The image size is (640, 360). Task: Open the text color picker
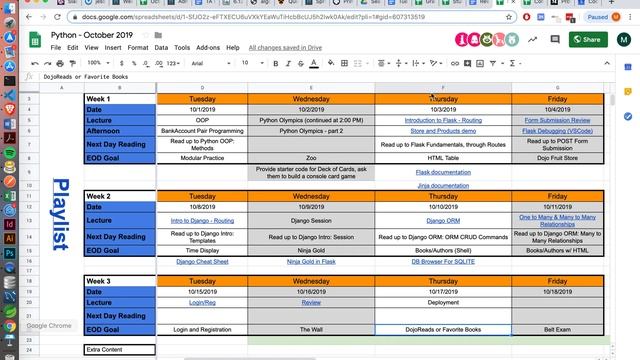point(313,63)
